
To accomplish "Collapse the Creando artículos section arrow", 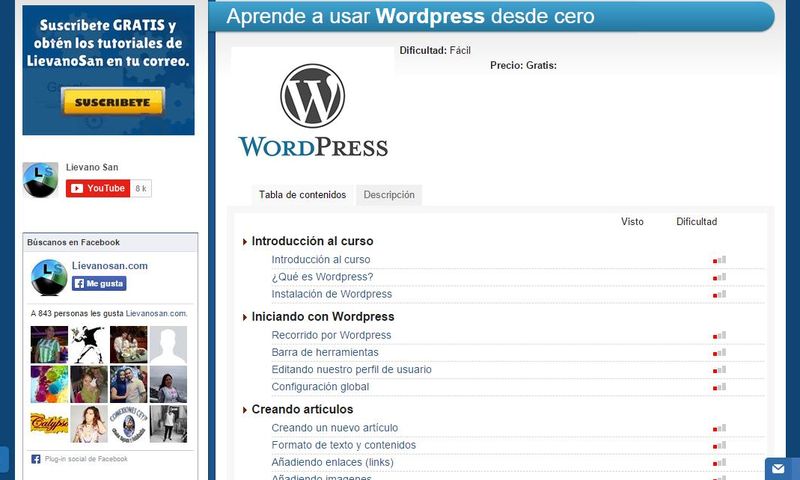I will coord(245,410).
